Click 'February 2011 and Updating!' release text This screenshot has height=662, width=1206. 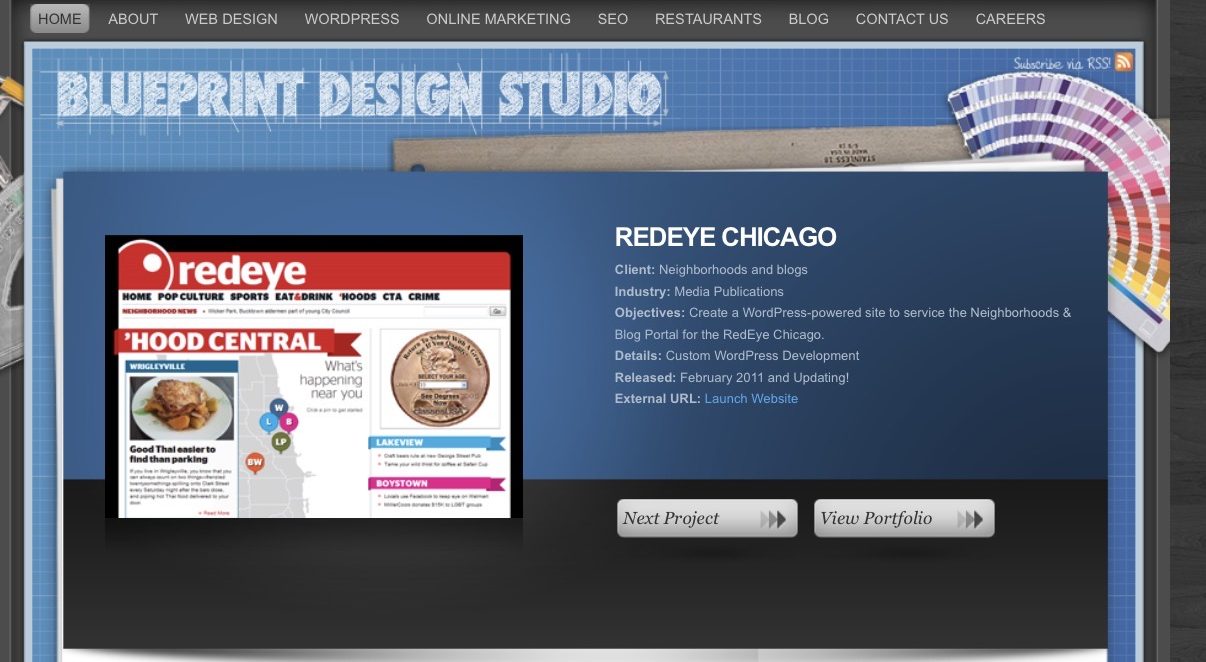764,378
